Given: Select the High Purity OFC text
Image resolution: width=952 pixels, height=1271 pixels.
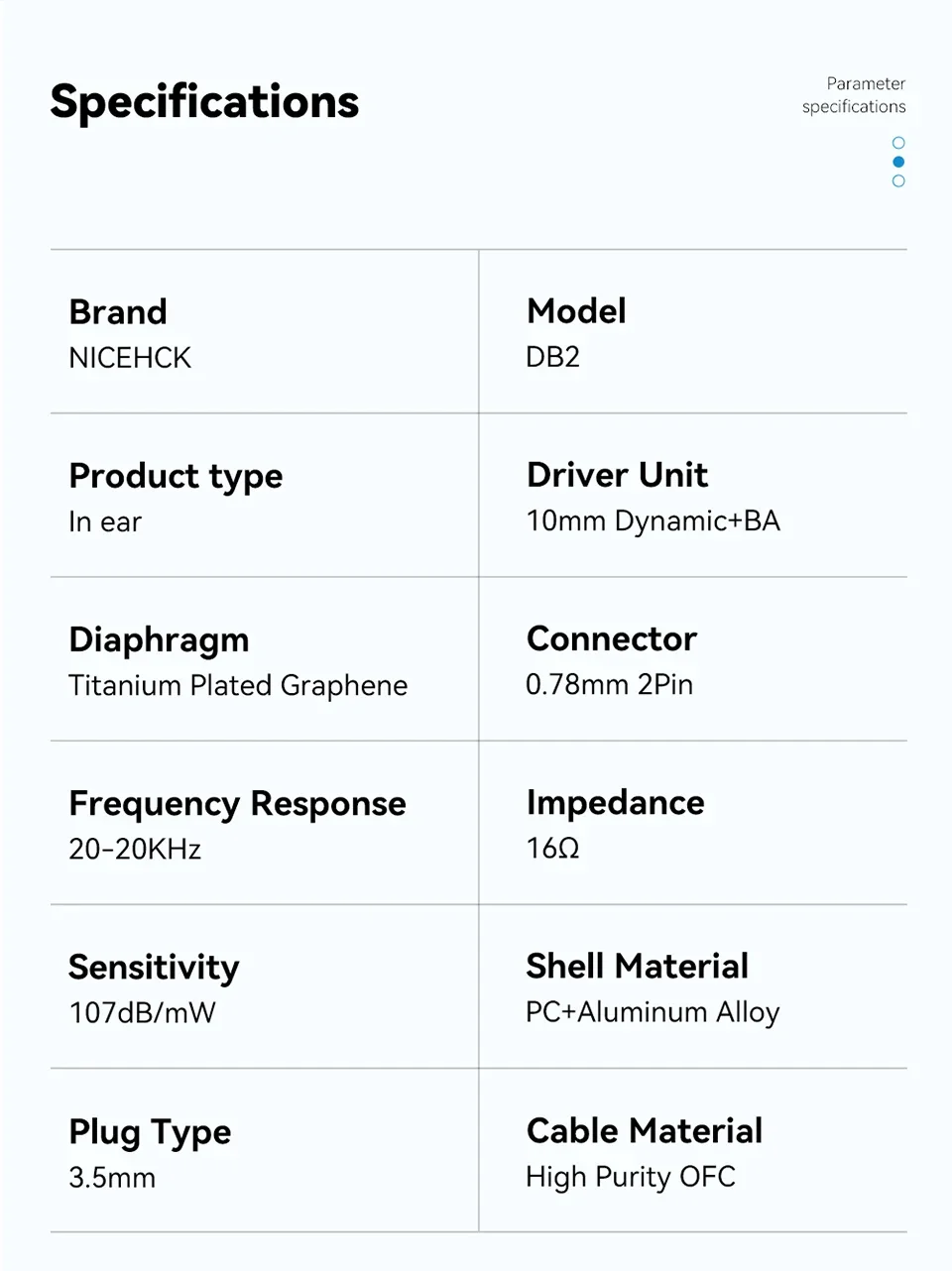Looking at the screenshot, I should [631, 1177].
